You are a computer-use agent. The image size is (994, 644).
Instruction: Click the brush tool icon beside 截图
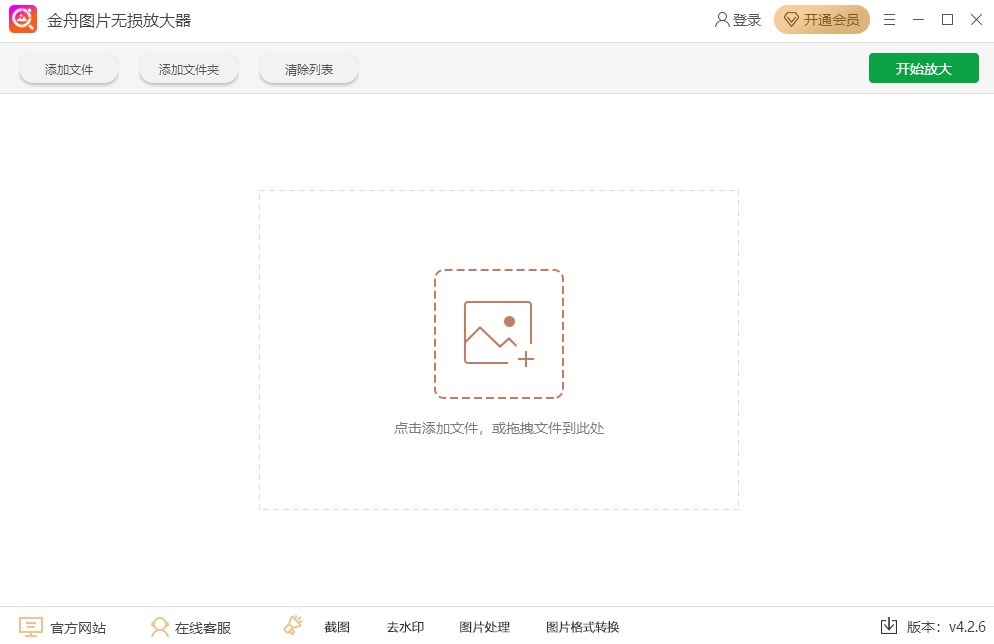[292, 624]
